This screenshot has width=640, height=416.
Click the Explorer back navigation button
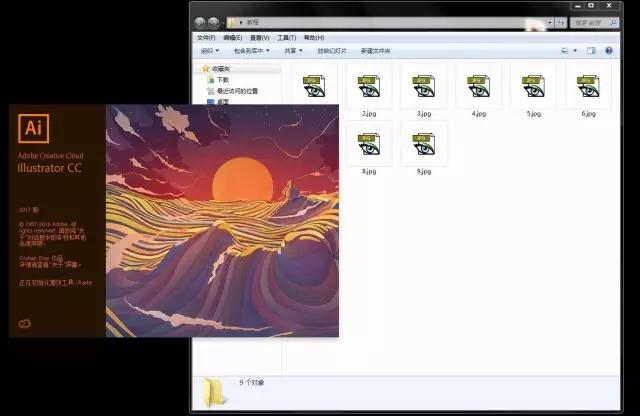200,23
